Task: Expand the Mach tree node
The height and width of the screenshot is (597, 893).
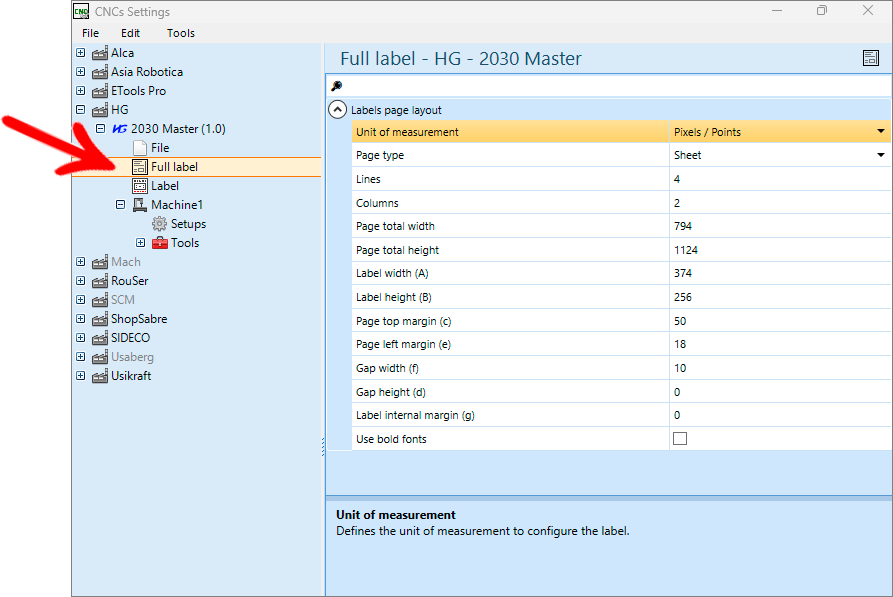Action: [x=80, y=262]
